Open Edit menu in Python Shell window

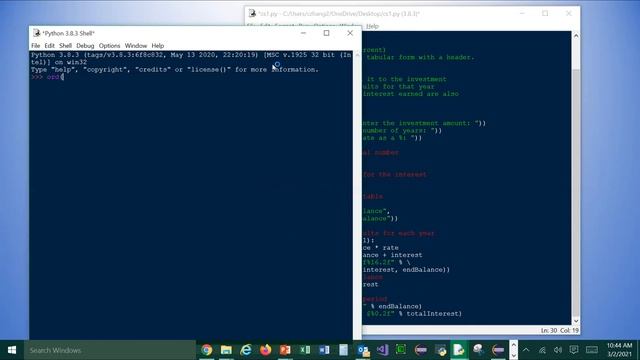49,46
